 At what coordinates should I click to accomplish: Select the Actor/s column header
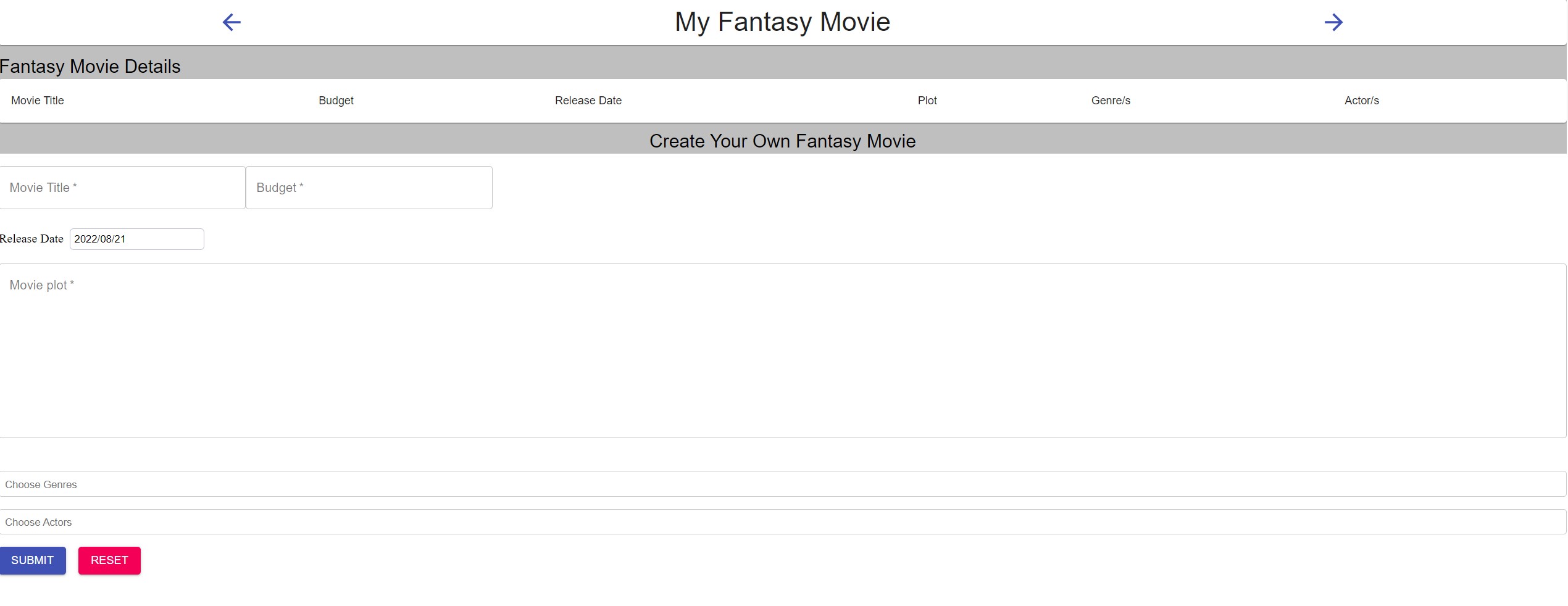1361,100
